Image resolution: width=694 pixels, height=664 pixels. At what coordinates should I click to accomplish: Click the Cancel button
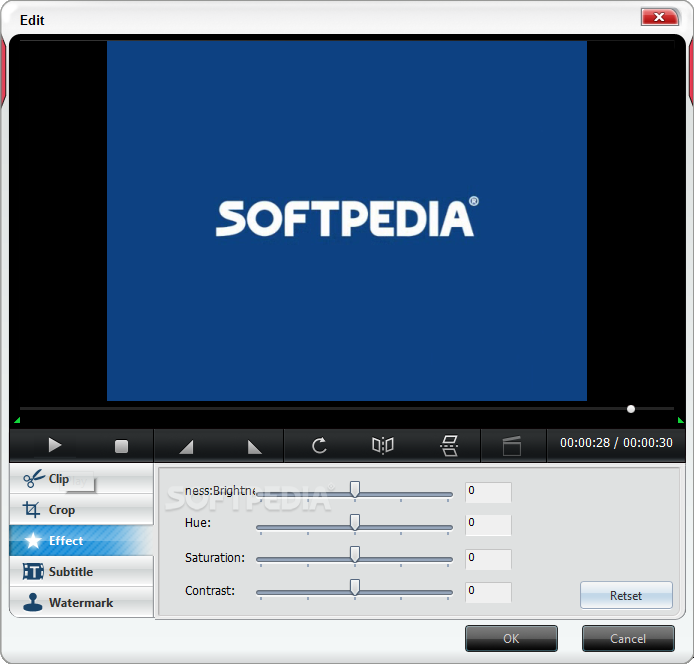click(x=628, y=638)
